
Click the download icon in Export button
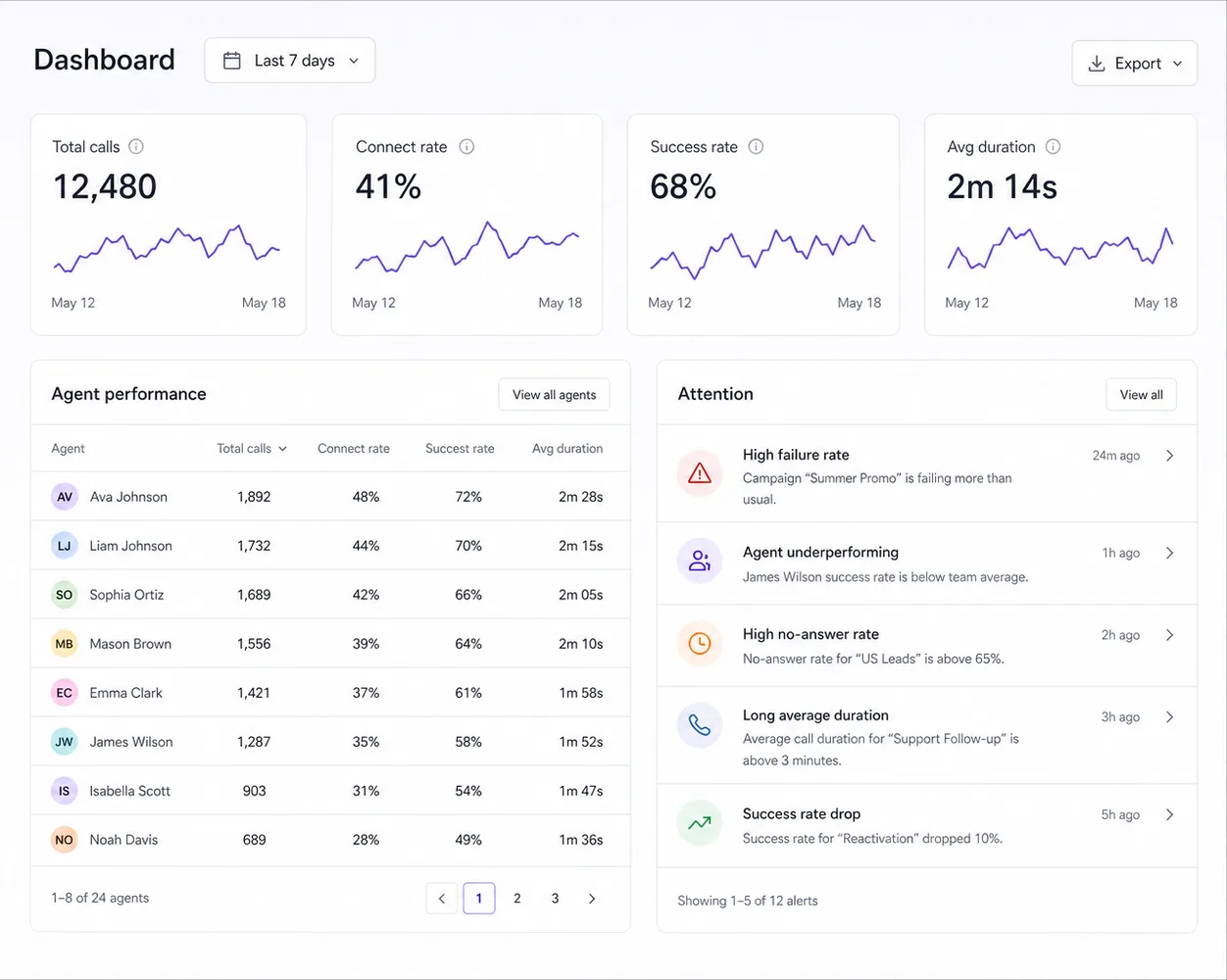point(1097,64)
